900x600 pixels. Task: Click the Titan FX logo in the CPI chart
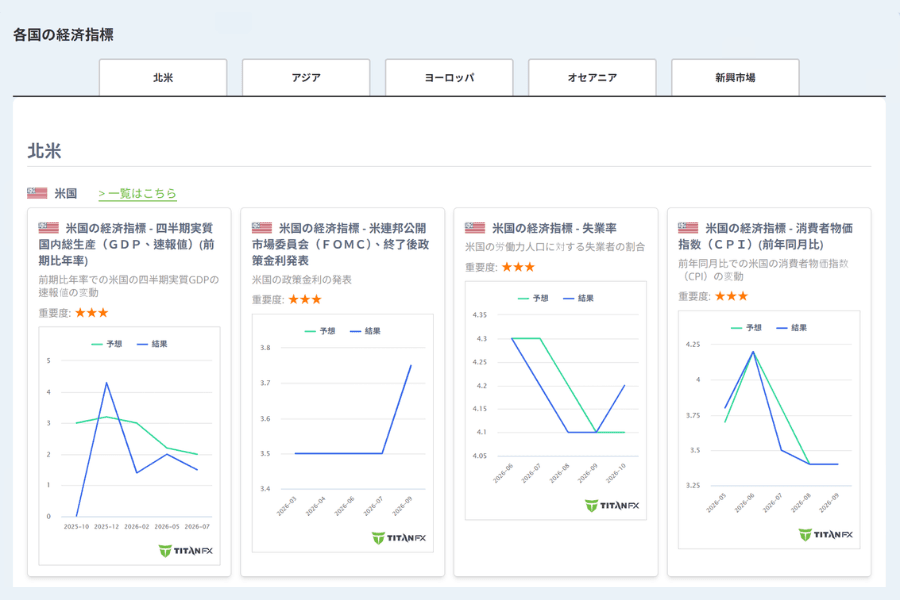(x=825, y=535)
